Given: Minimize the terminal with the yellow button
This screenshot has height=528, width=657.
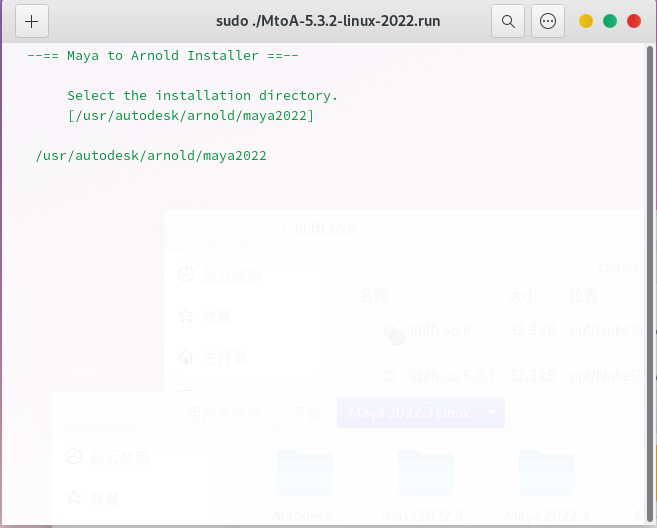Looking at the screenshot, I should pyautogui.click(x=586, y=21).
